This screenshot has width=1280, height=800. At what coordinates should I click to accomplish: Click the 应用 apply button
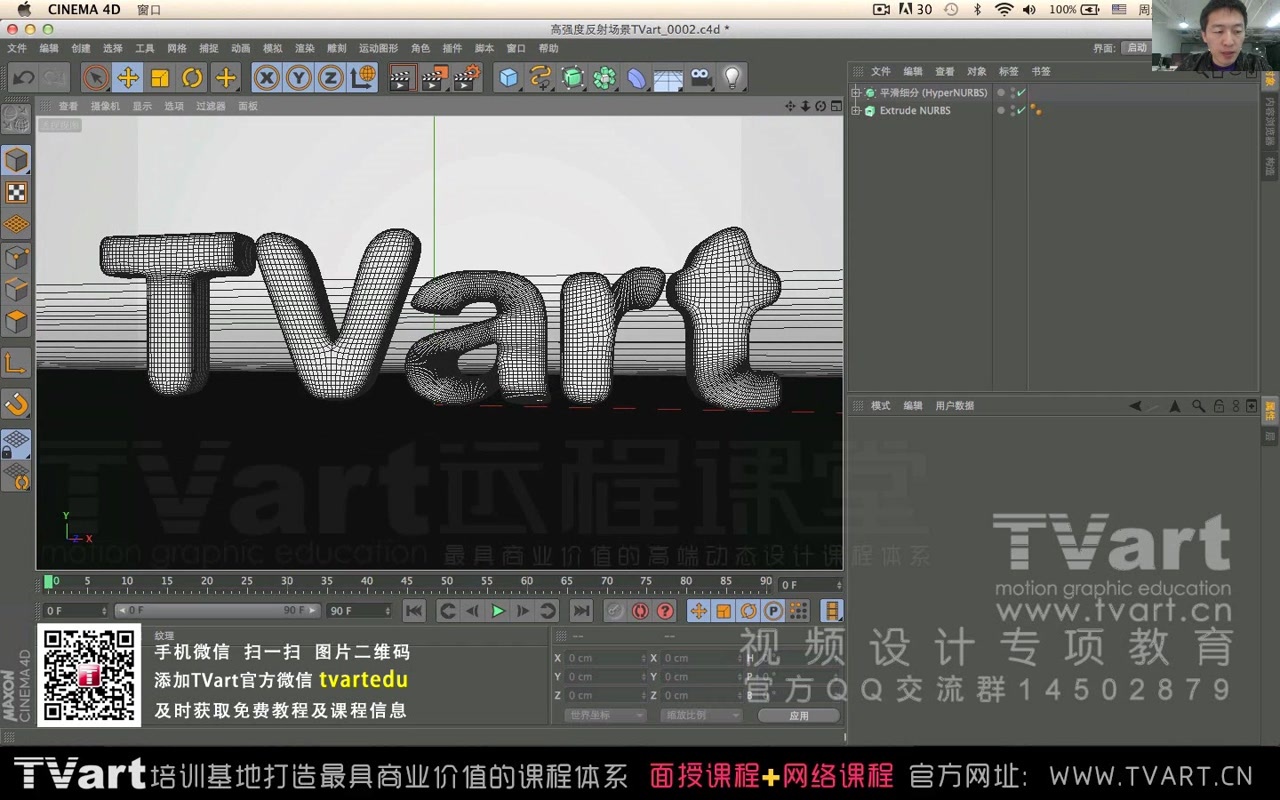tap(798, 716)
